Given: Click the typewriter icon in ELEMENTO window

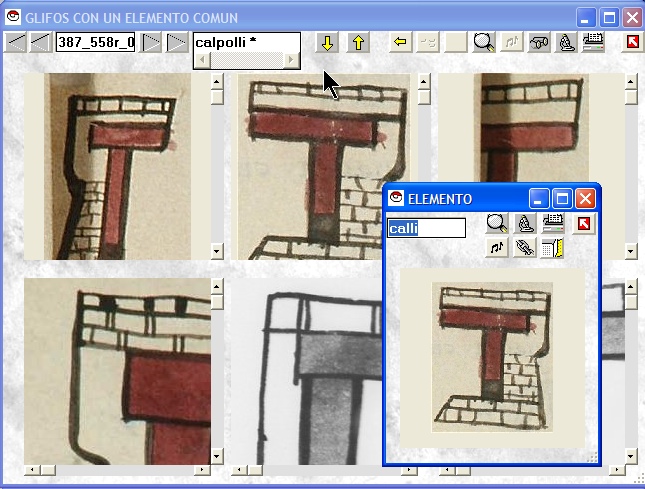Looking at the screenshot, I should pos(552,223).
